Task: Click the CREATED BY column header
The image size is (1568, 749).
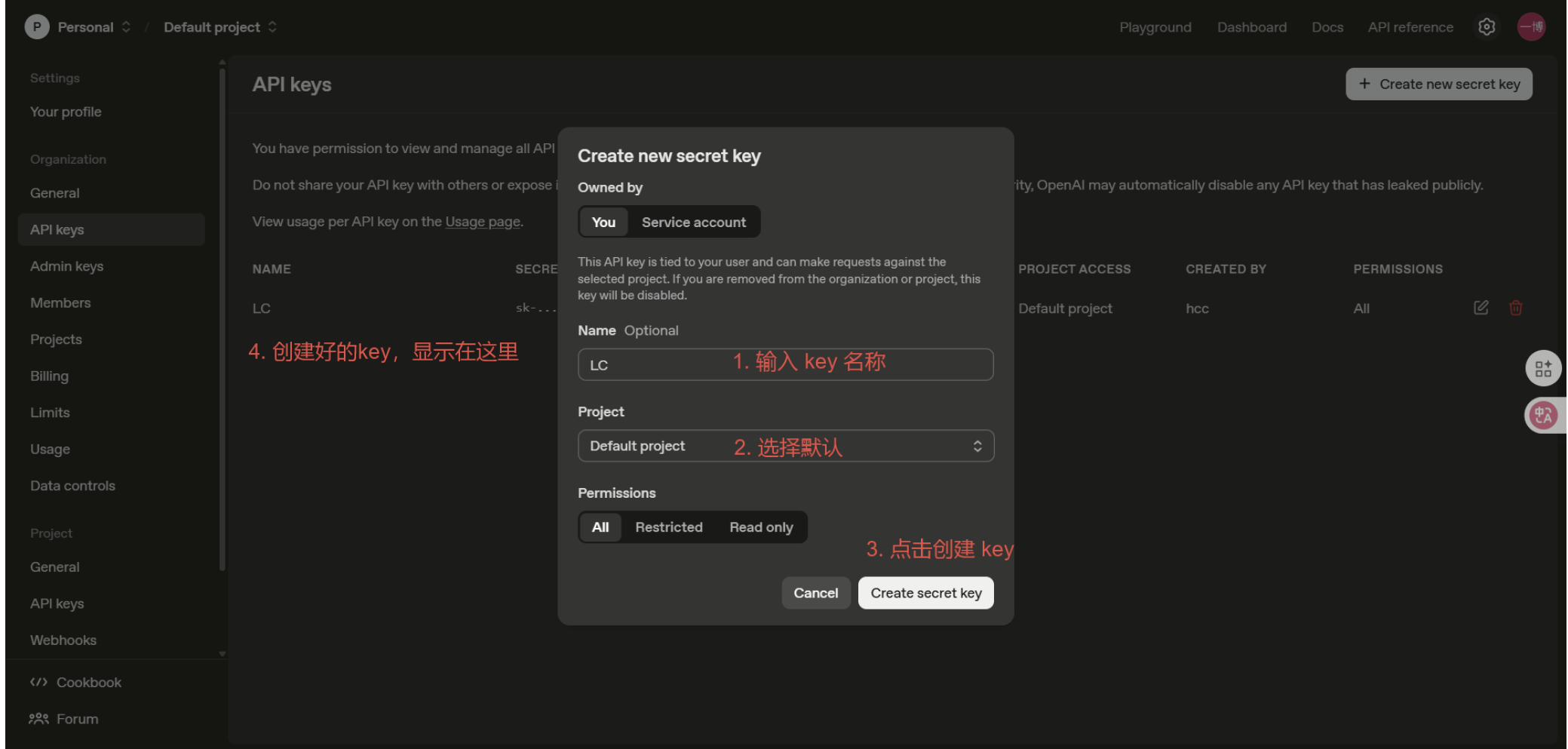Action: coord(1226,269)
